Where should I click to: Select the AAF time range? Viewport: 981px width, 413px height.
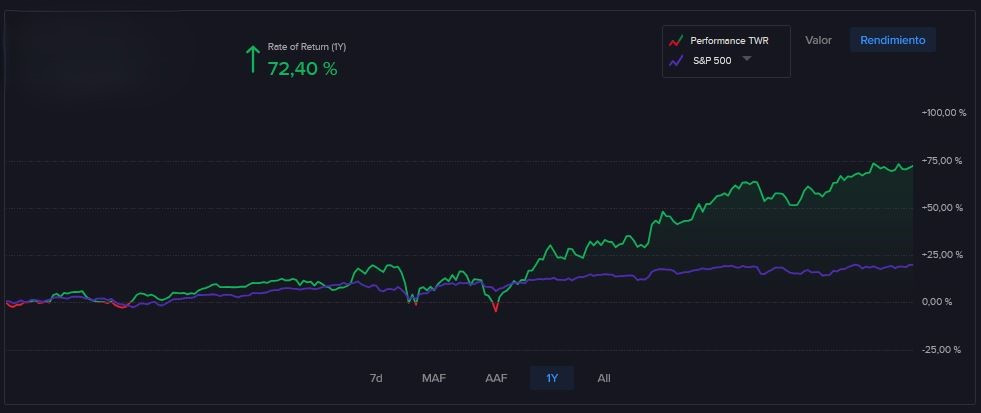click(x=496, y=378)
